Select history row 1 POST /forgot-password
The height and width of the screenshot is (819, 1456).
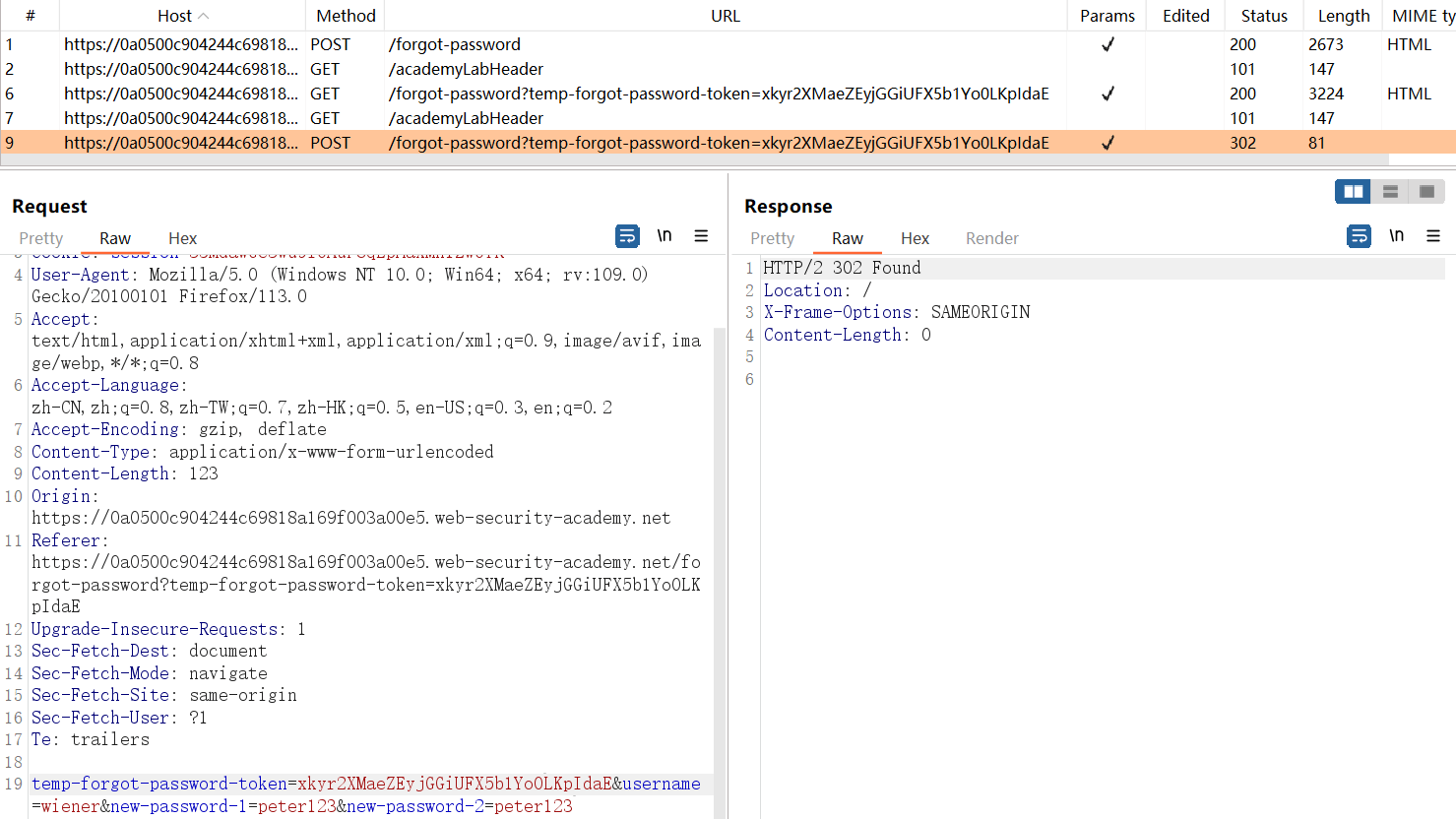(728, 44)
